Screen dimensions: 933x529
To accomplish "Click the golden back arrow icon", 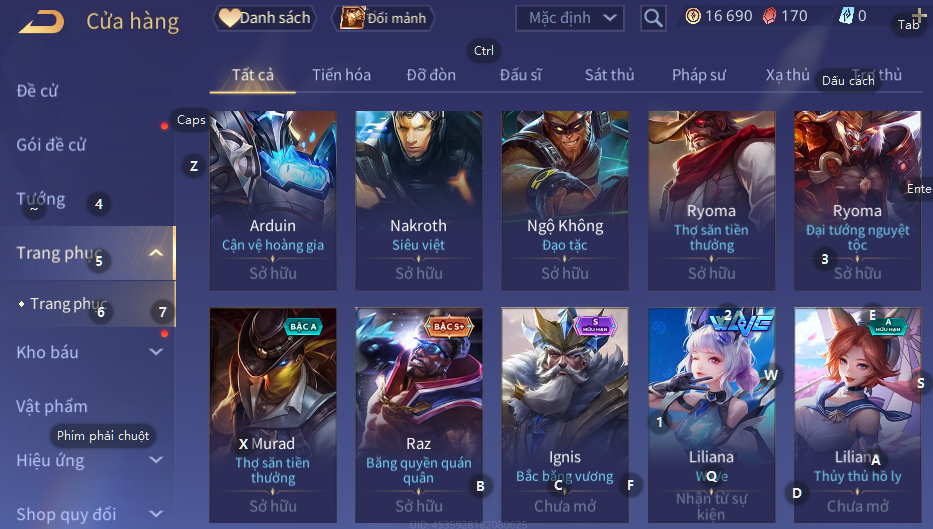I will [41, 22].
